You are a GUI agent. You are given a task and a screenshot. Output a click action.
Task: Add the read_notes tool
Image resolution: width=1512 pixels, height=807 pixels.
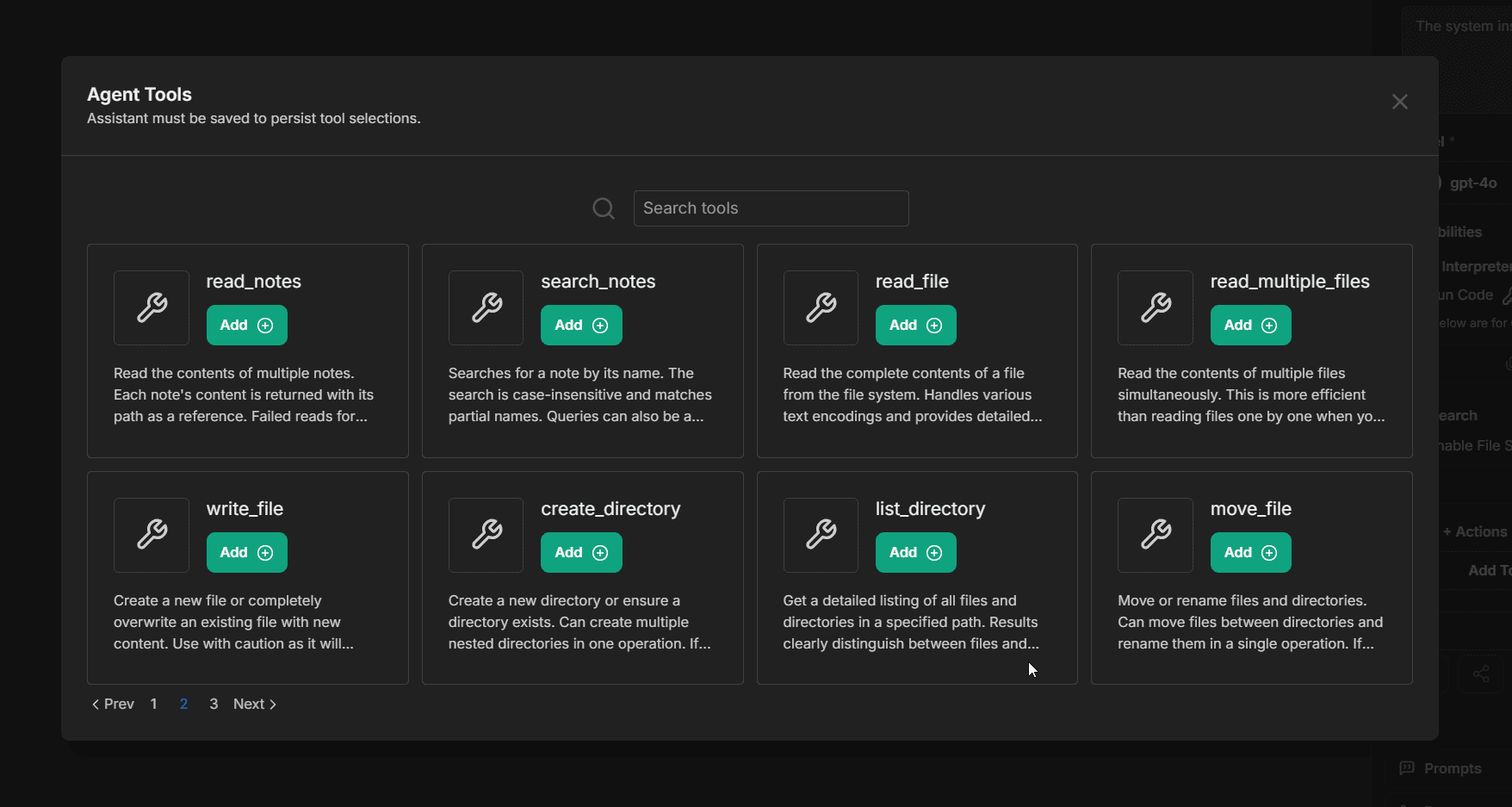[246, 326]
